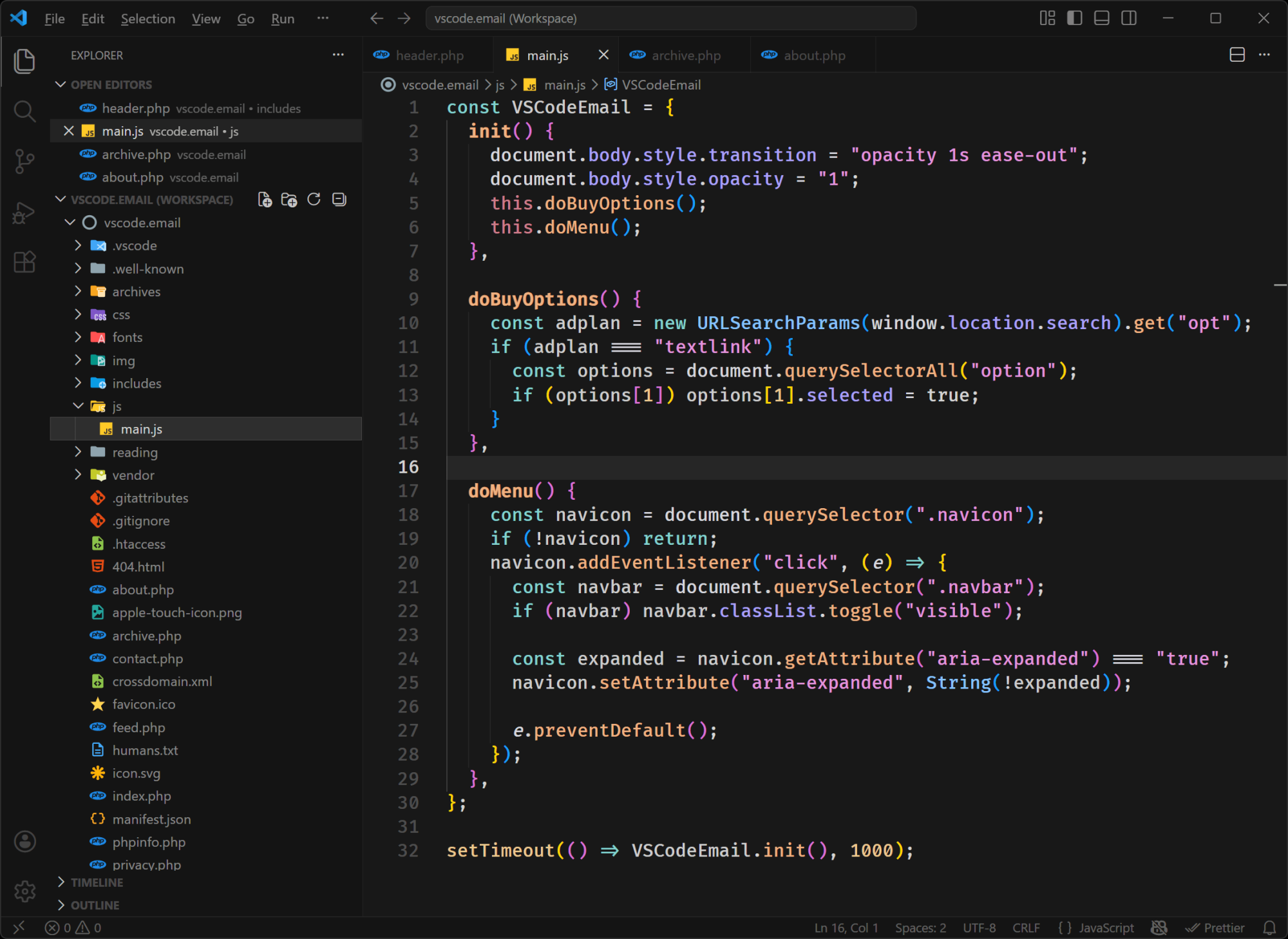Create a new file in the explorer
This screenshot has height=939, width=1288.
(265, 199)
